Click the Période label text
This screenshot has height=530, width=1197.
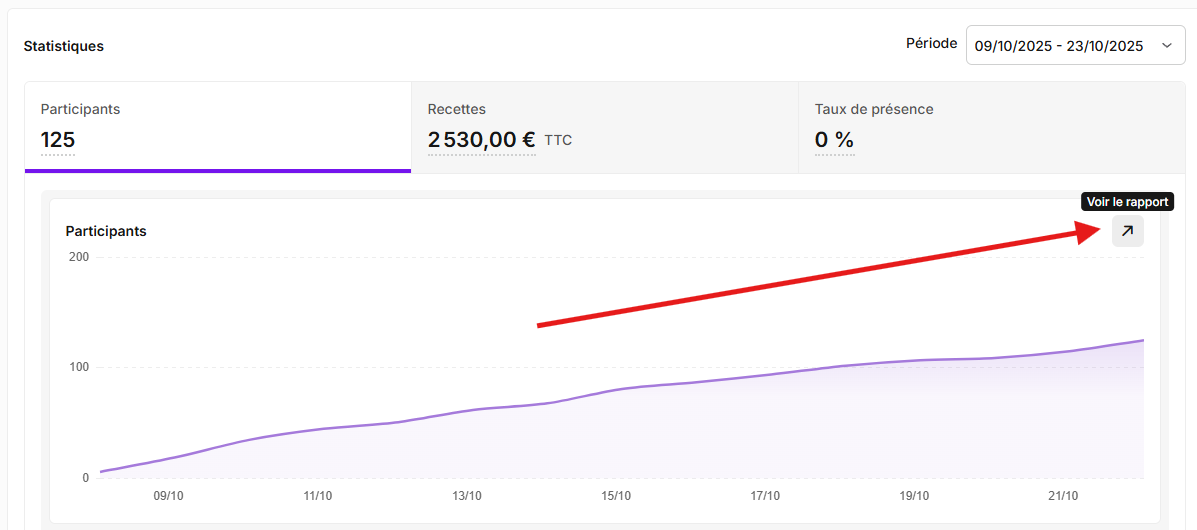coord(931,44)
